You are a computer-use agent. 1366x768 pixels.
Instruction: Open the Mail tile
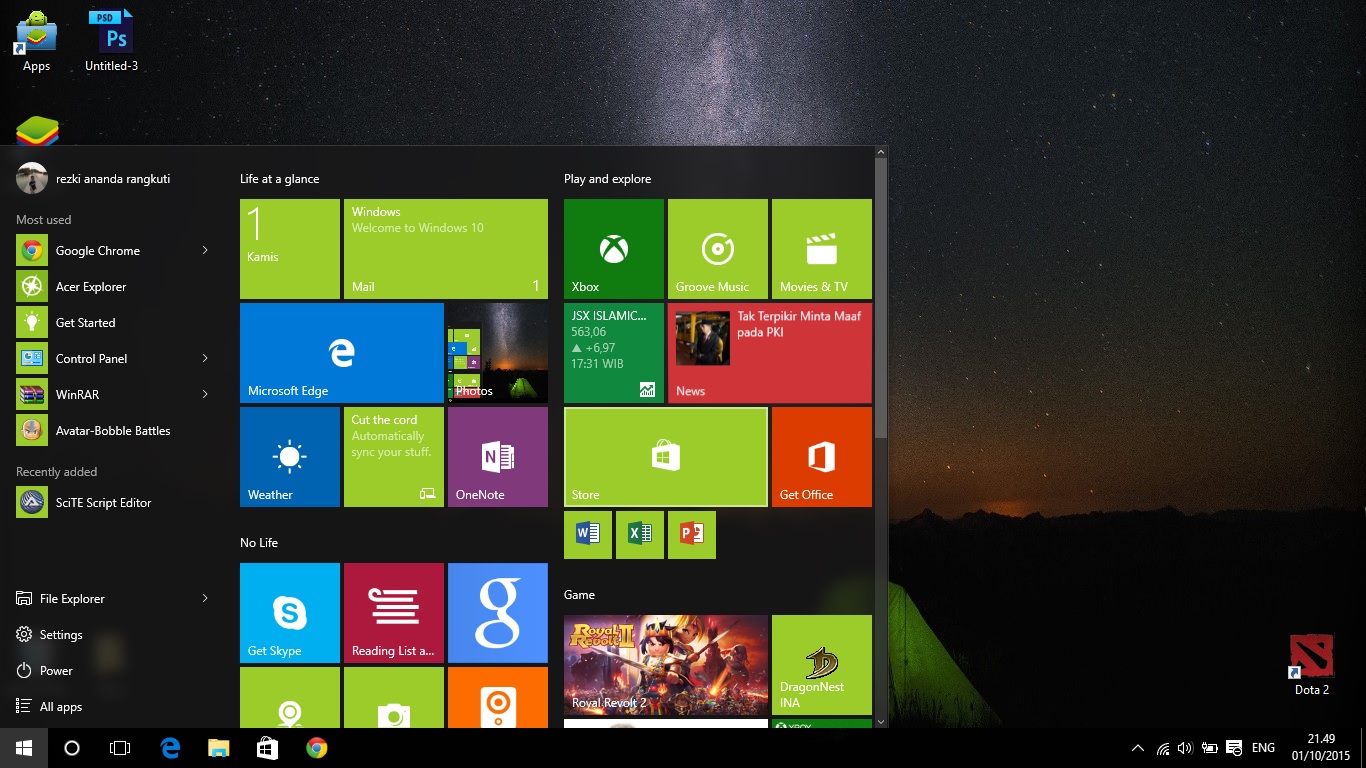click(445, 248)
